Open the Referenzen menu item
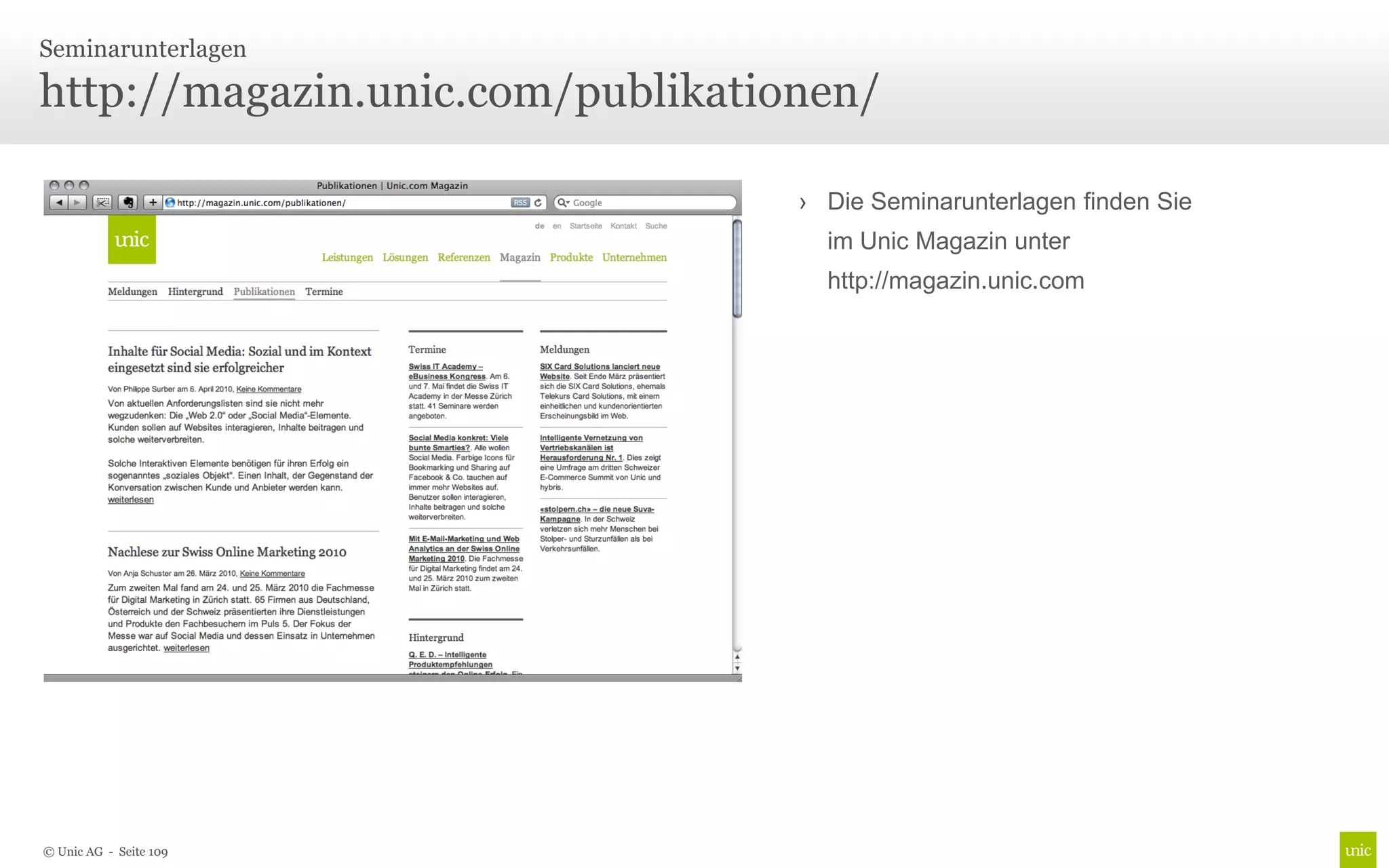Screen dimensions: 1389x868 [x=464, y=258]
